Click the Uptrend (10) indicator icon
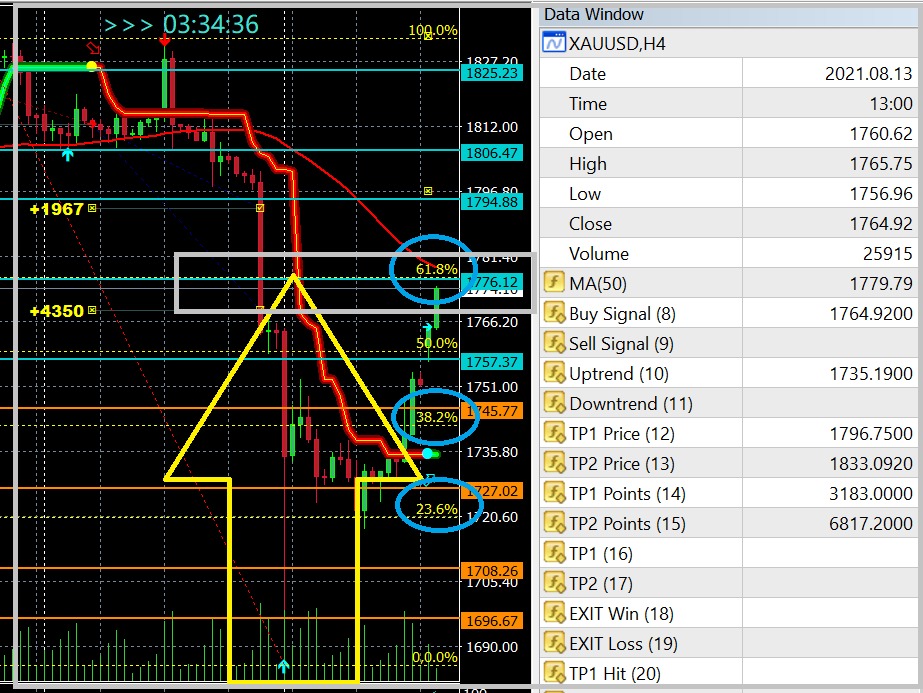The image size is (923, 693). [554, 374]
